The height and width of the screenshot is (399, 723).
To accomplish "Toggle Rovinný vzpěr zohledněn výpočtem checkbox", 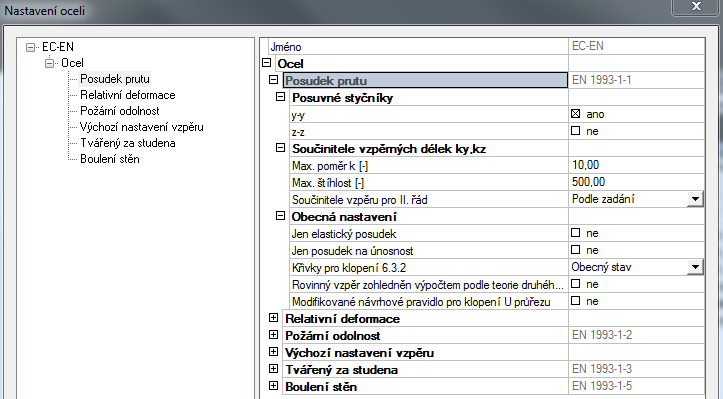I will coord(575,284).
